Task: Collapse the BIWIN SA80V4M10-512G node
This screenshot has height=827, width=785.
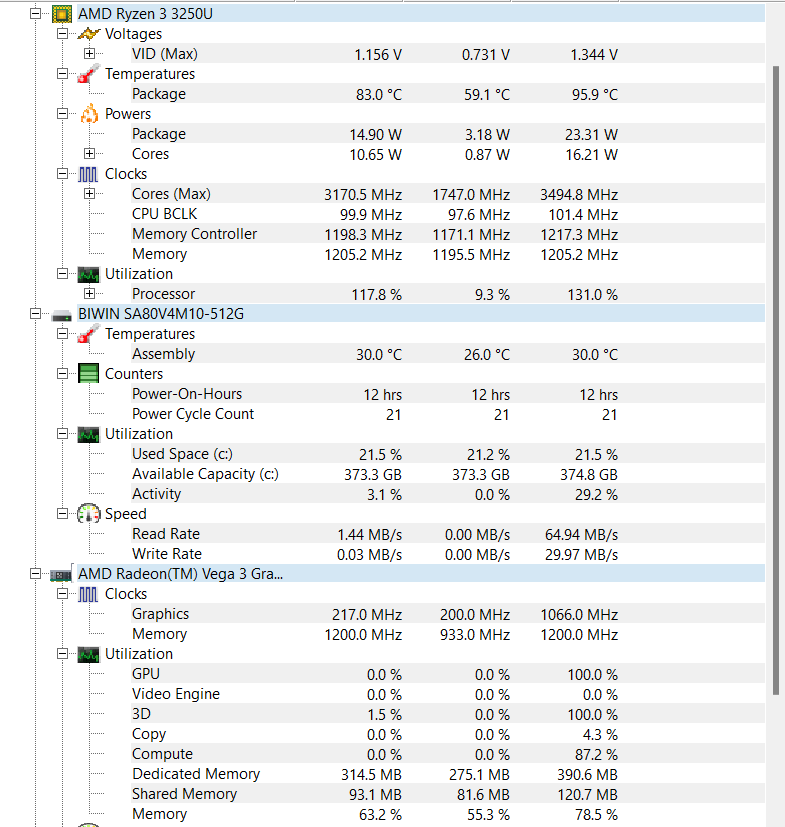Action: [37, 314]
